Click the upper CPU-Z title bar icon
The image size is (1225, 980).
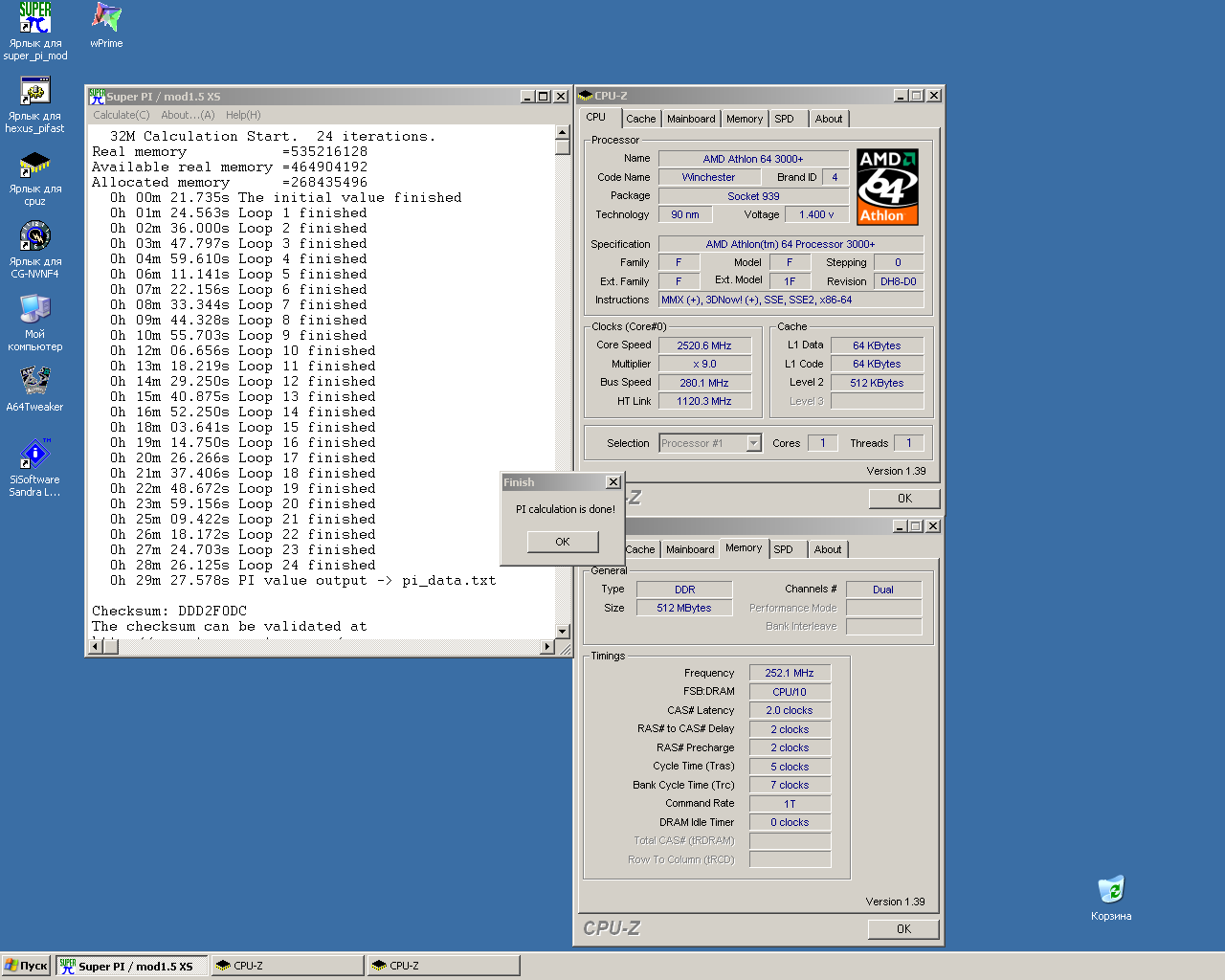tap(586, 96)
